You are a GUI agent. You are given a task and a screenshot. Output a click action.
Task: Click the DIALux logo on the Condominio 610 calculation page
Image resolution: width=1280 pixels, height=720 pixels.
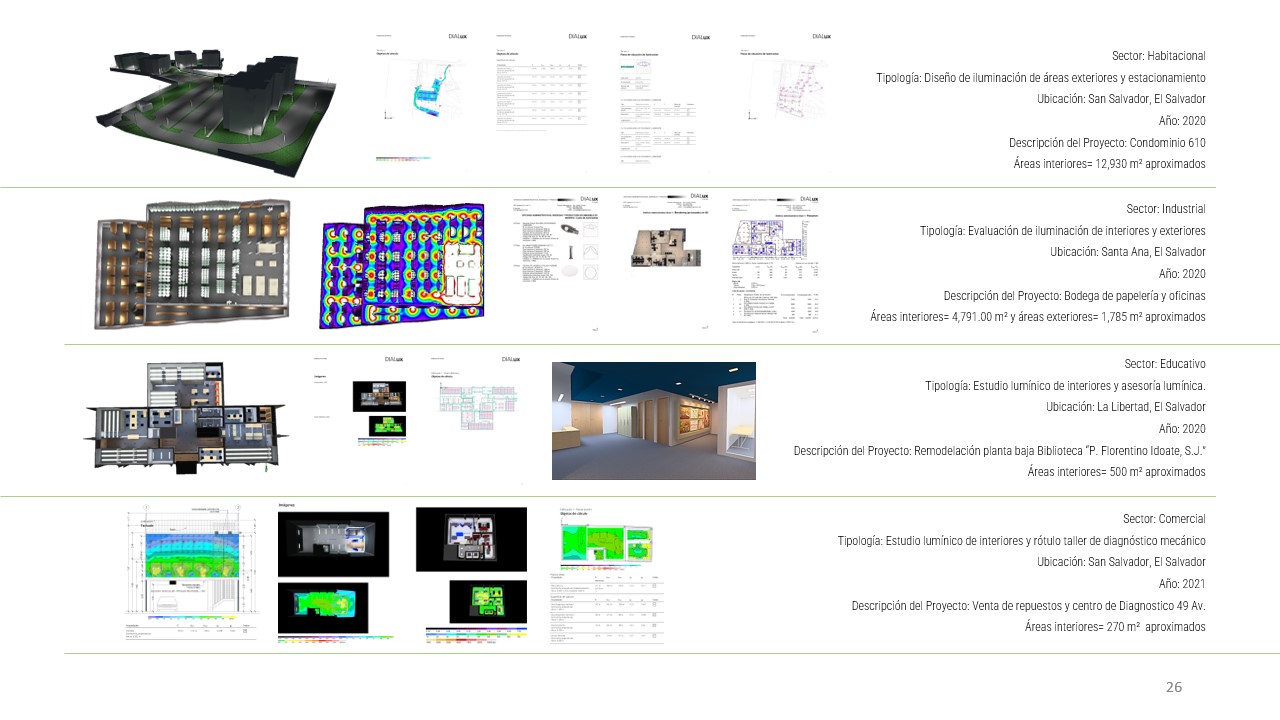[x=456, y=36]
